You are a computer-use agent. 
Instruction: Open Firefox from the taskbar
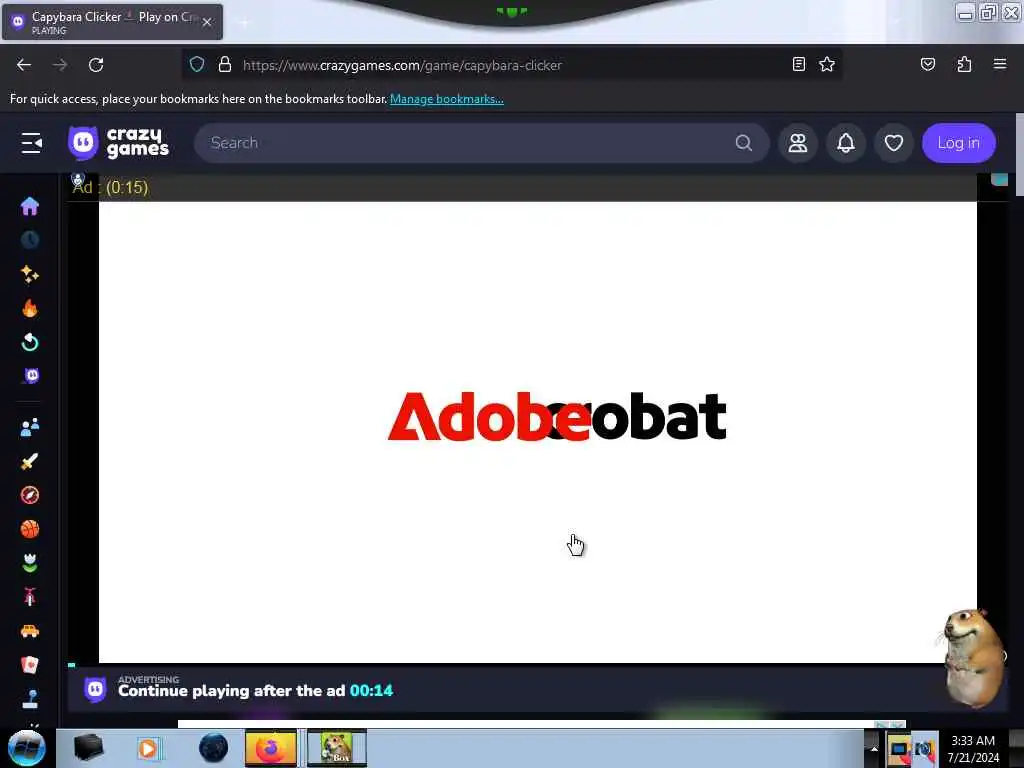click(270, 748)
